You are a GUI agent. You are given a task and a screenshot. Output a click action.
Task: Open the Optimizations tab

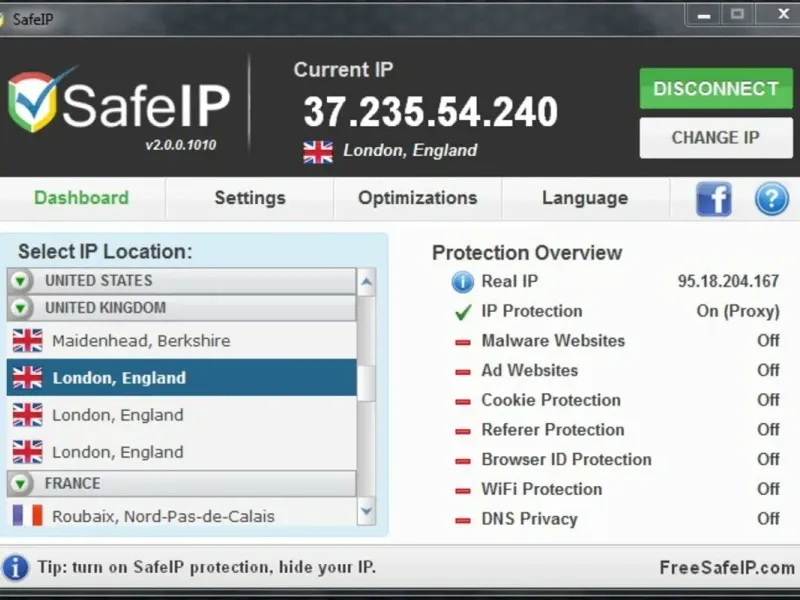coord(418,198)
